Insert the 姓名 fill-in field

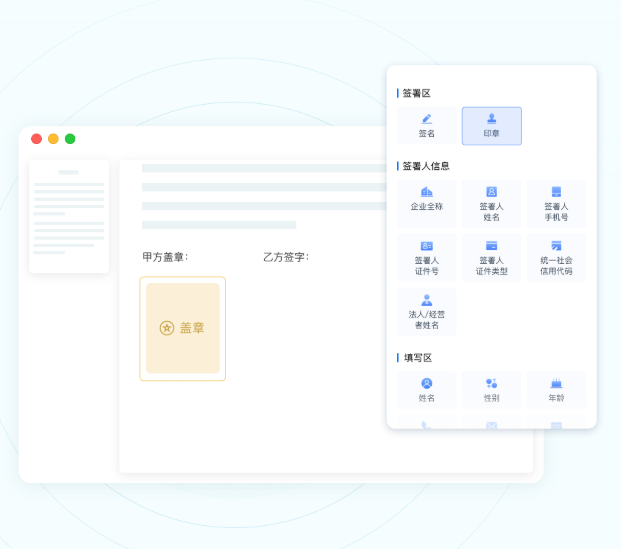tap(427, 390)
